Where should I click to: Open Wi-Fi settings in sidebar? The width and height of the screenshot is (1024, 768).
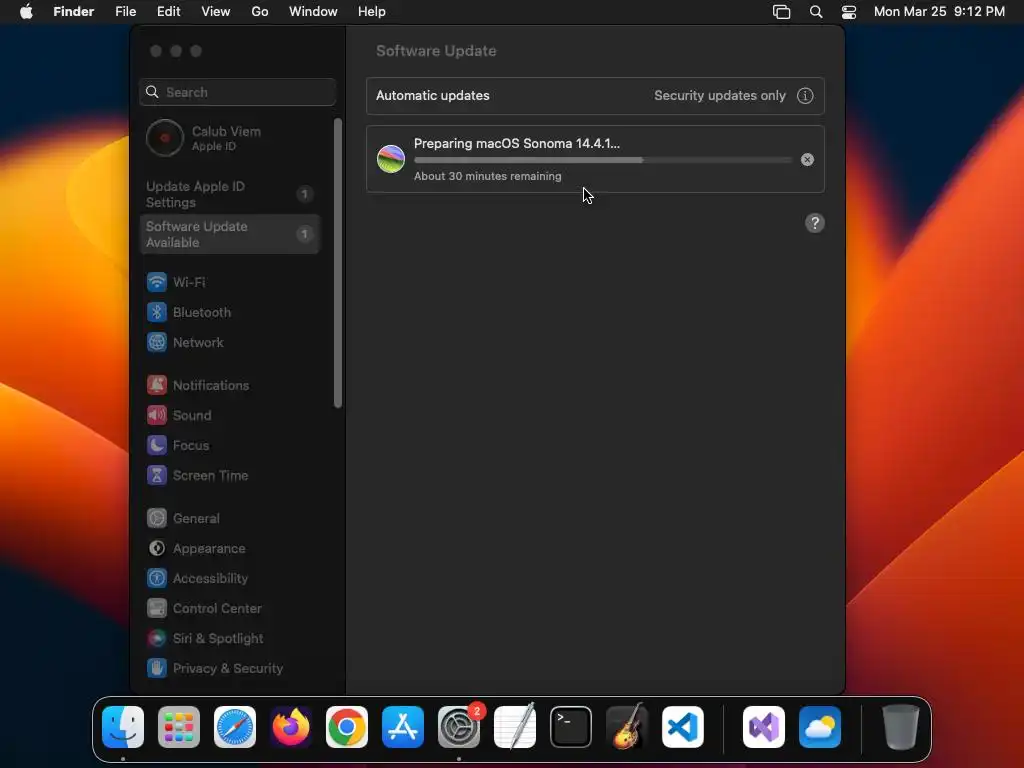coord(230,282)
